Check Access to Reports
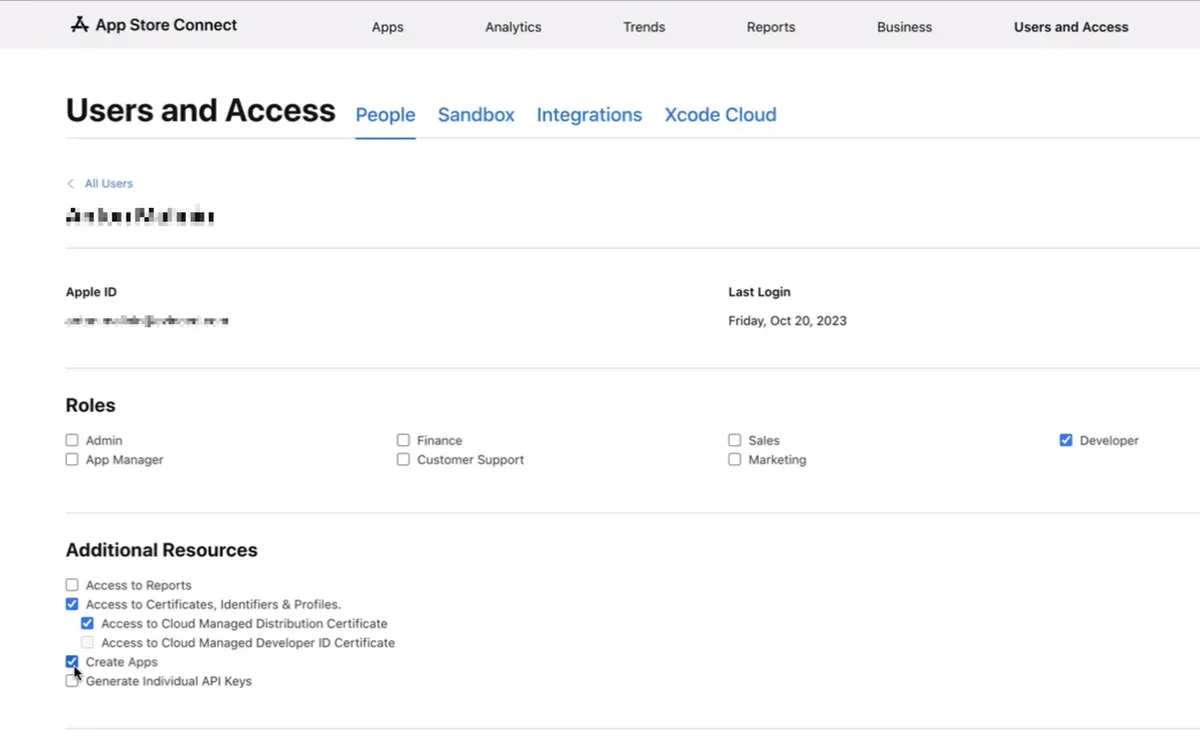This screenshot has height=736, width=1200. click(72, 585)
